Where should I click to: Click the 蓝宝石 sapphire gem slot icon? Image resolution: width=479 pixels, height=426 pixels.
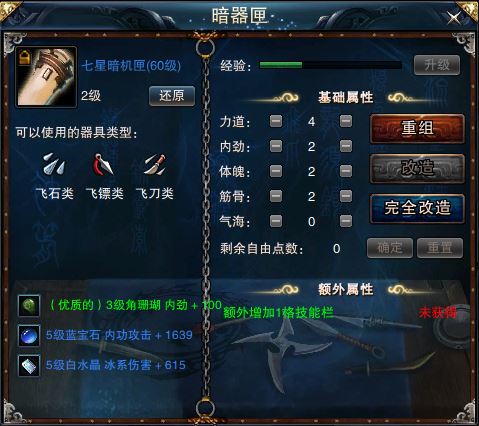coord(29,335)
